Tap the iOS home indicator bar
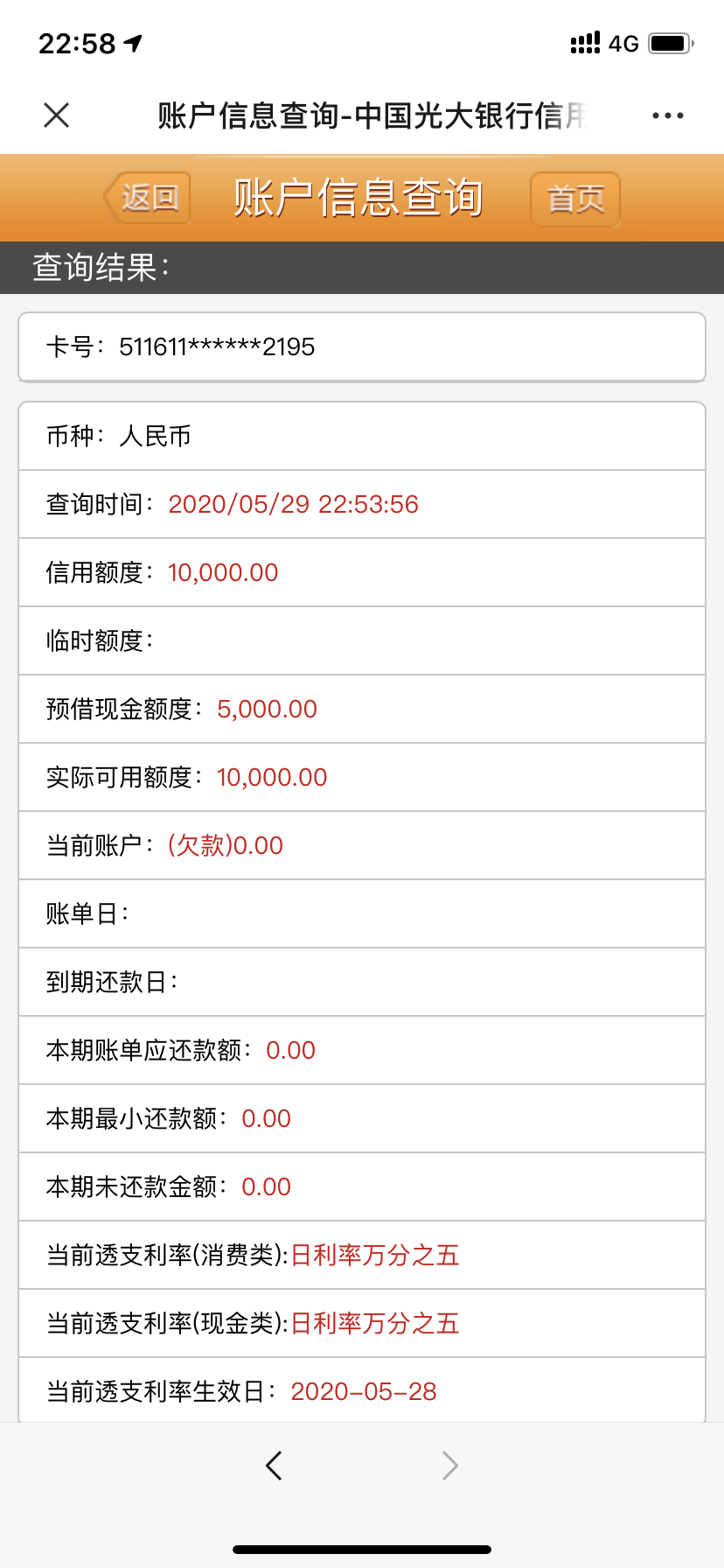724x1568 pixels. tap(362, 1549)
